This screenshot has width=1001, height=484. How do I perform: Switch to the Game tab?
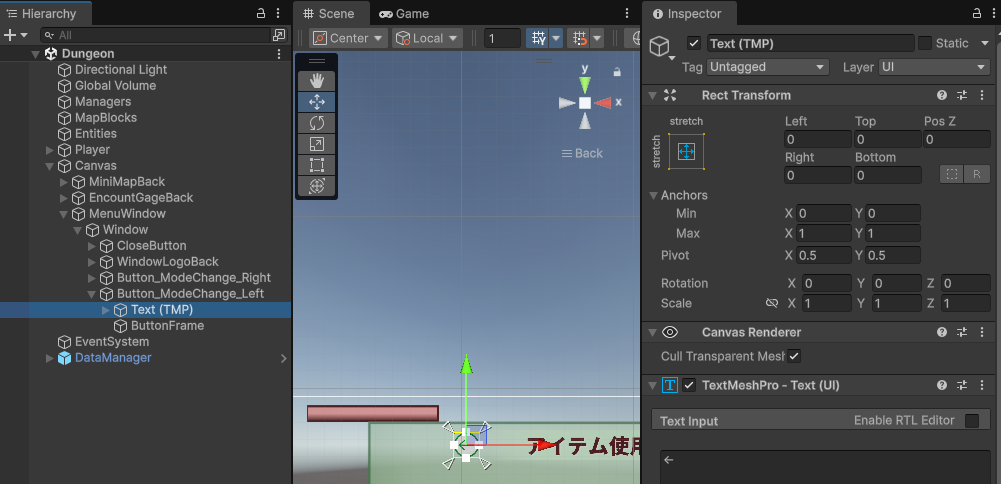404,14
